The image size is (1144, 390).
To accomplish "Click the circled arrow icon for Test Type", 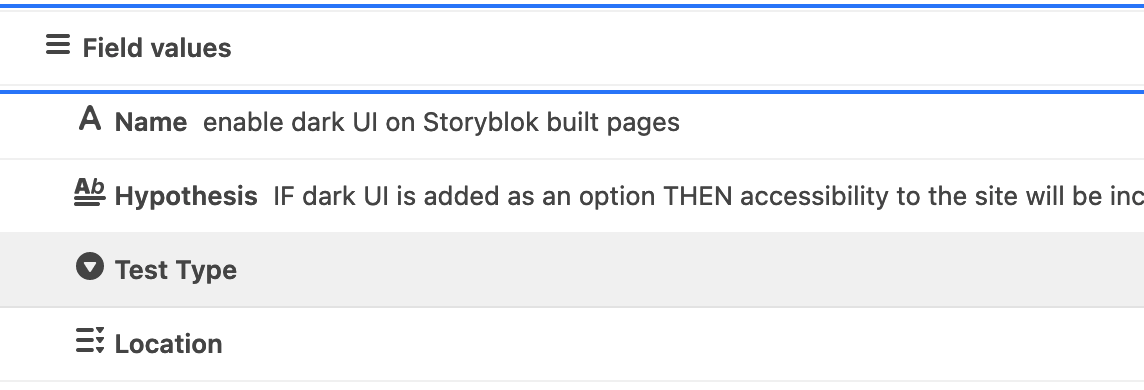I will [90, 266].
